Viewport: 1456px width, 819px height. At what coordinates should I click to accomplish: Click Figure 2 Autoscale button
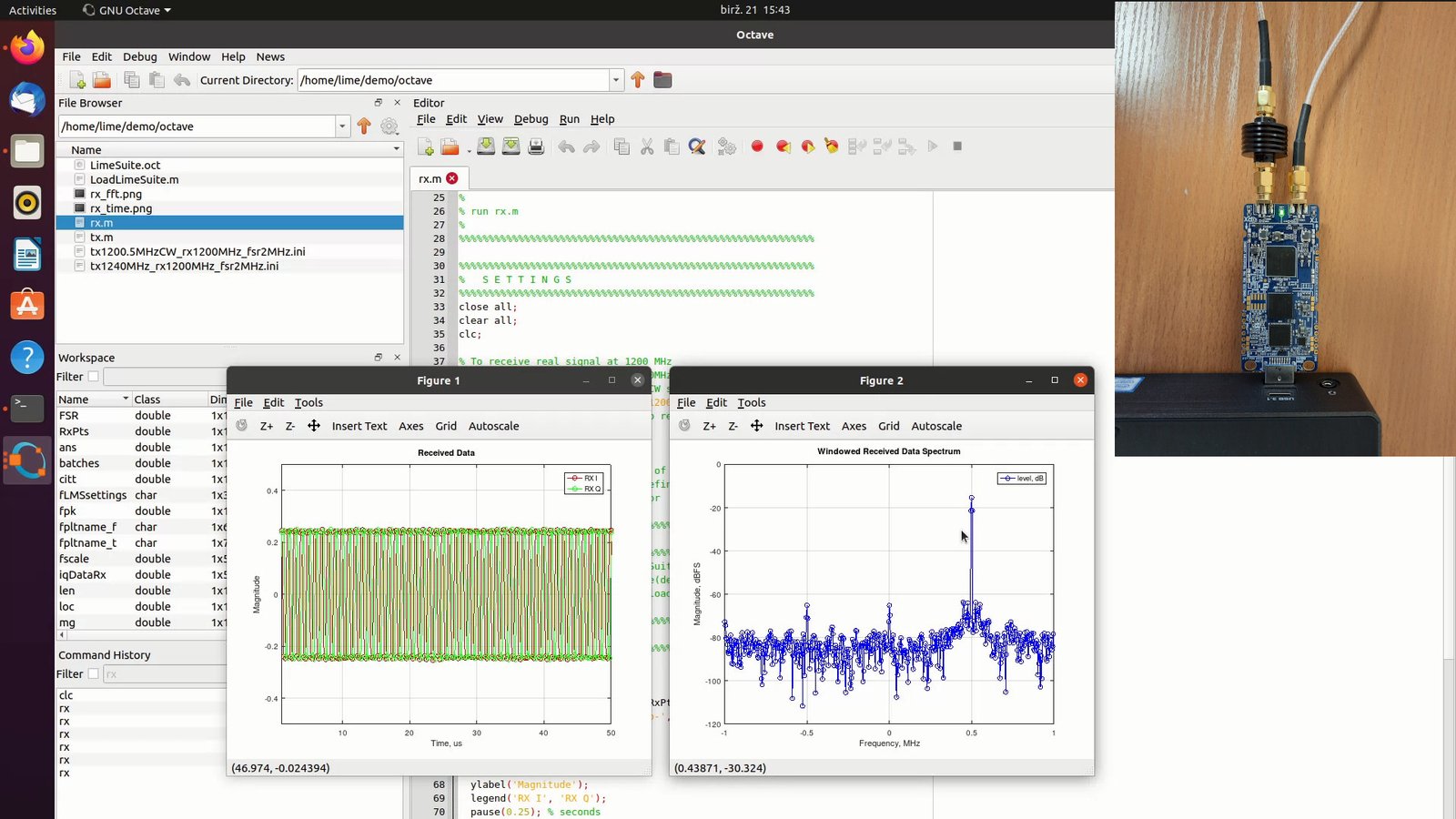[936, 426]
